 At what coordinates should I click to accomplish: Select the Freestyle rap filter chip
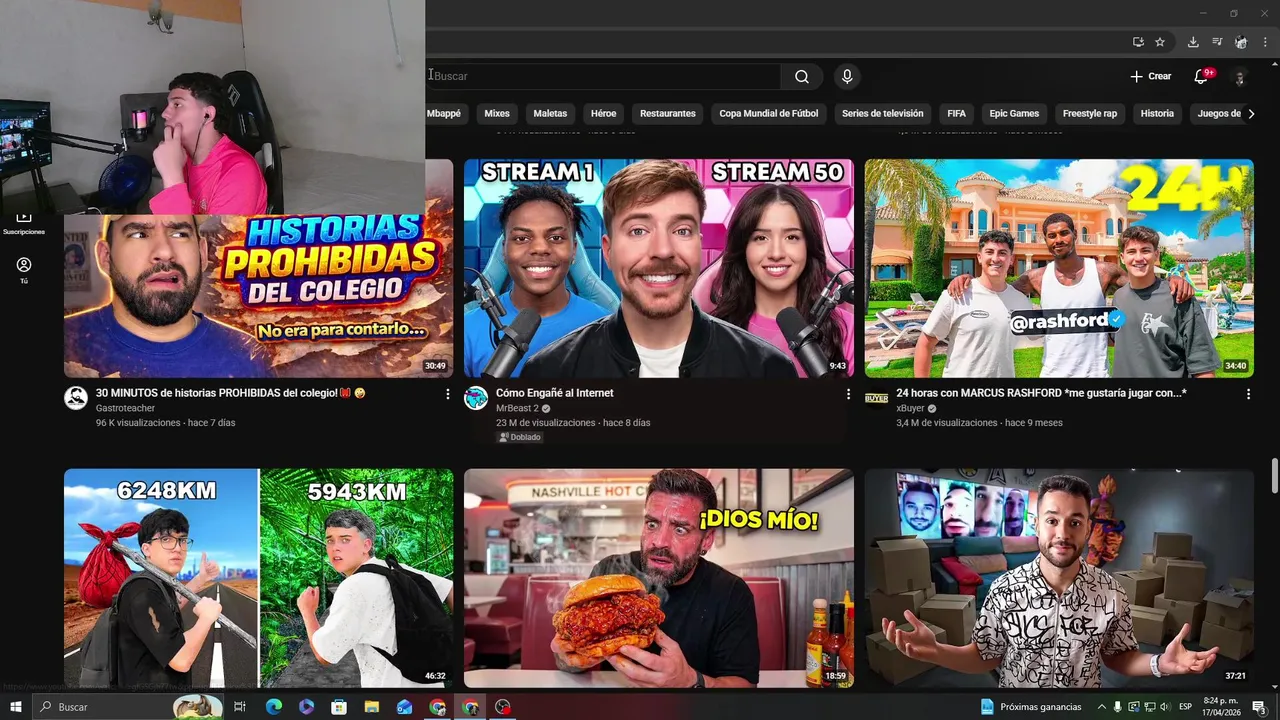pyautogui.click(x=1090, y=113)
